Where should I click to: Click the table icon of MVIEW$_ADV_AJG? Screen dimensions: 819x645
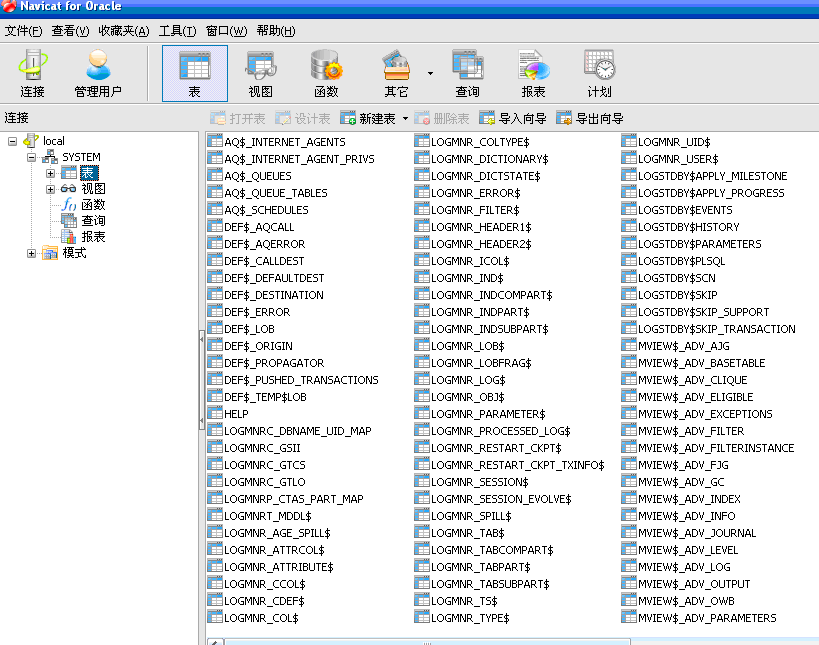click(x=629, y=346)
